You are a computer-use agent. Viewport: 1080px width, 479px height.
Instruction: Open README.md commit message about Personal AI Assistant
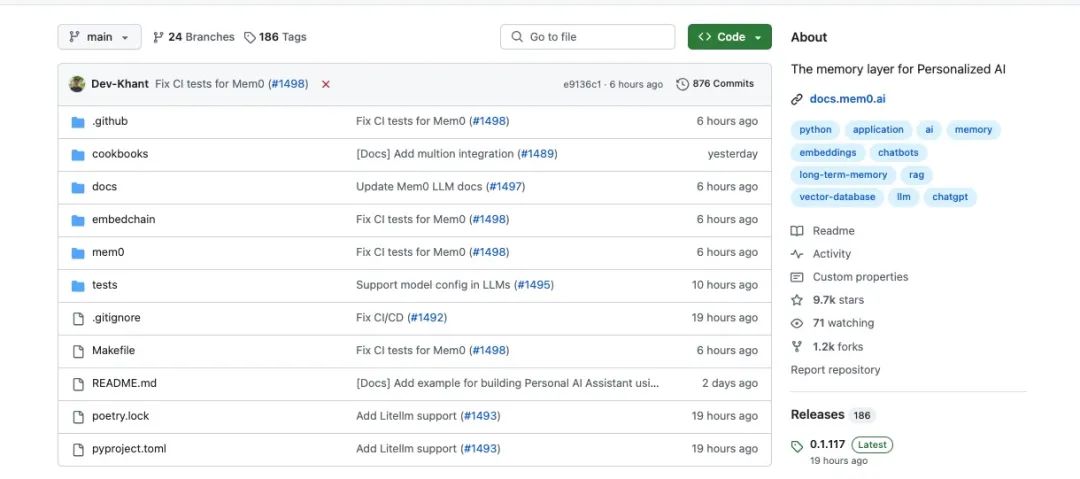tap(508, 383)
